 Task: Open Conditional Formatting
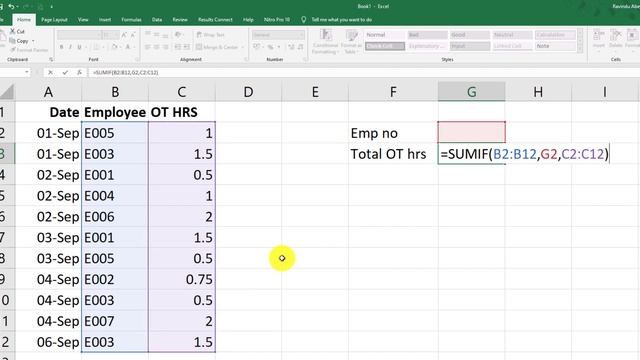(325, 42)
